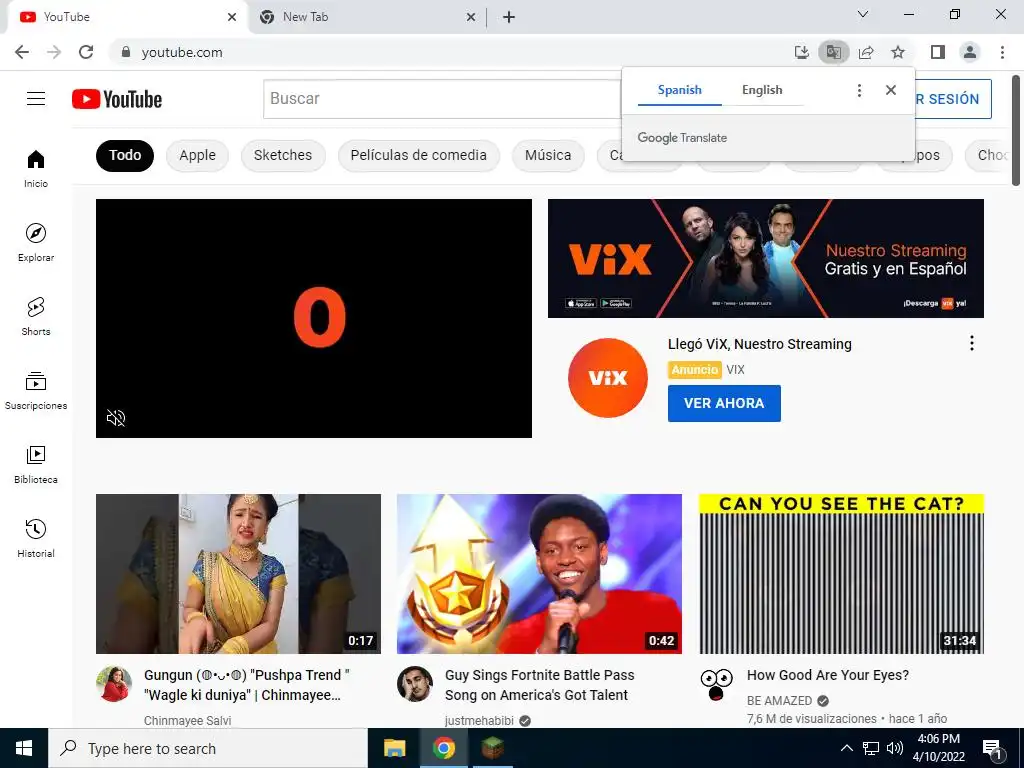The image size is (1024, 768).
Task: Open Windows notification center
Action: (x=992, y=749)
